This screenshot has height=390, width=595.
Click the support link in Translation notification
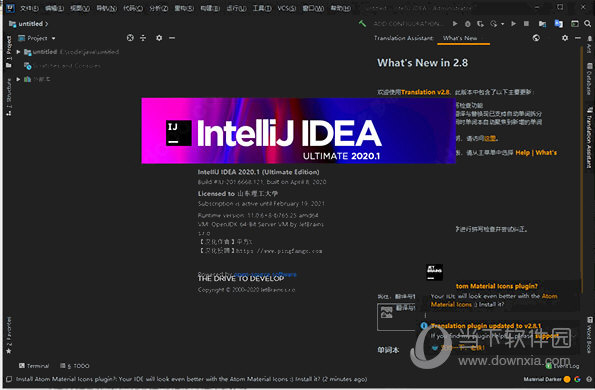click(546, 336)
